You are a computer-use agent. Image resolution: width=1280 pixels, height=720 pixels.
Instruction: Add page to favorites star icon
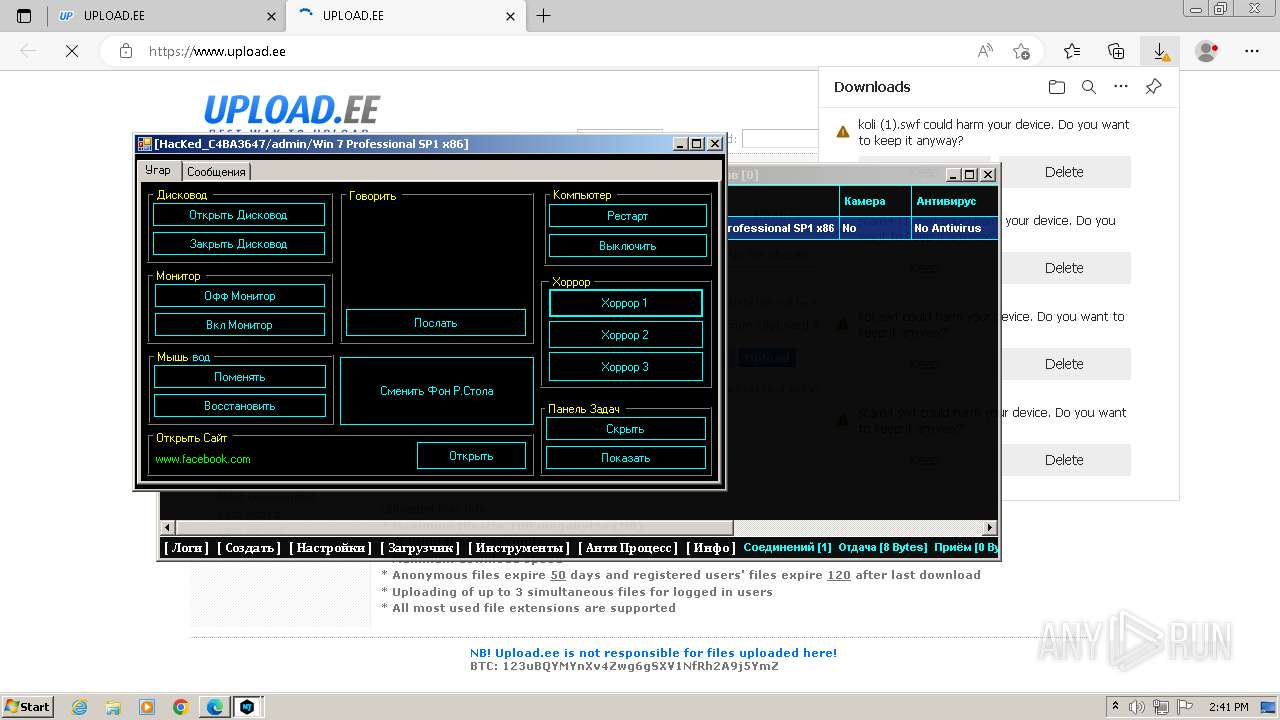click(x=1021, y=51)
